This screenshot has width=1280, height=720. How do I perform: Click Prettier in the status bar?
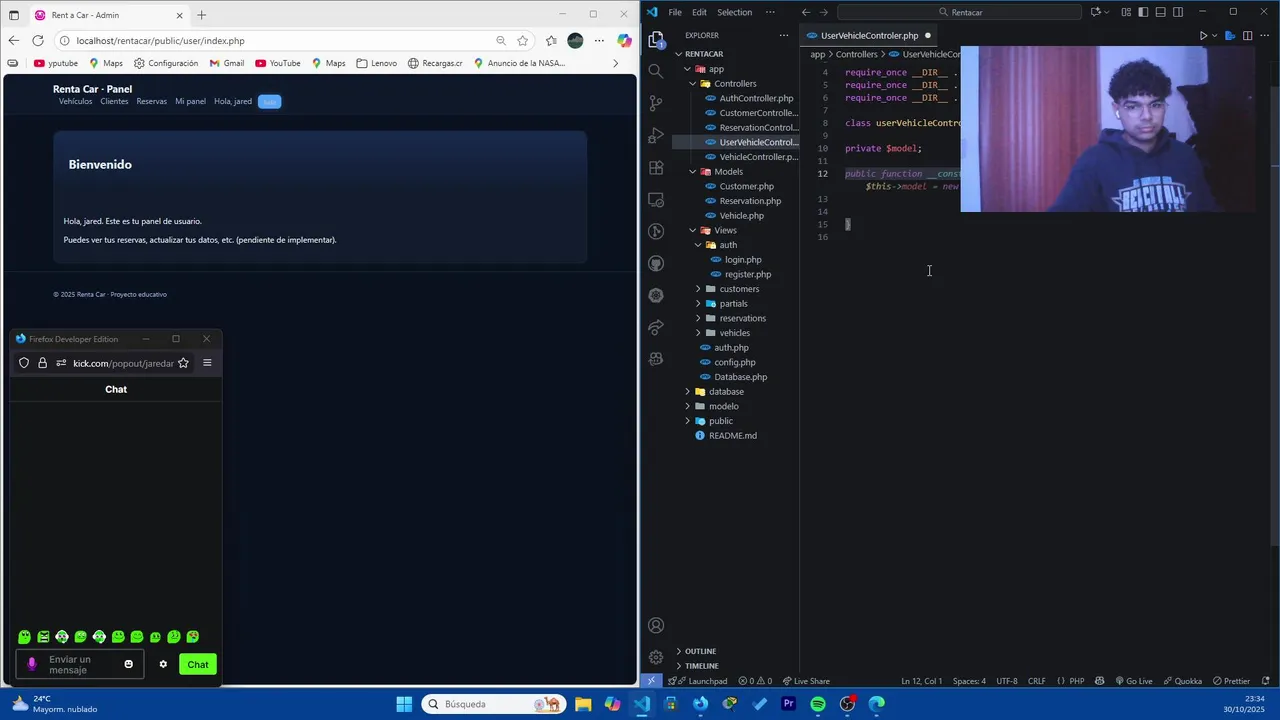(x=1231, y=681)
